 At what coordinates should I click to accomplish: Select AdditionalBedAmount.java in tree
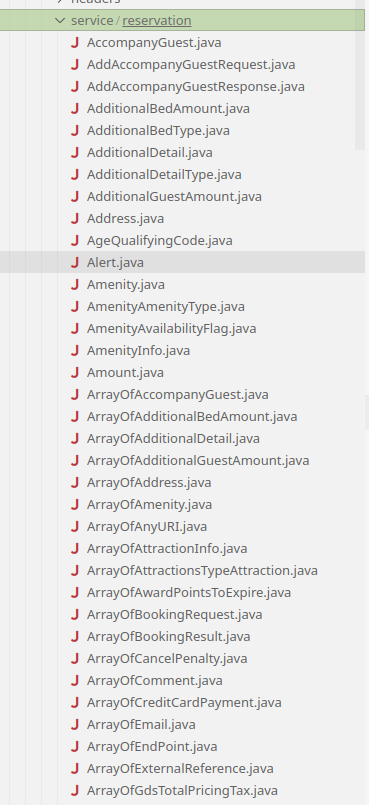pyautogui.click(x=168, y=109)
